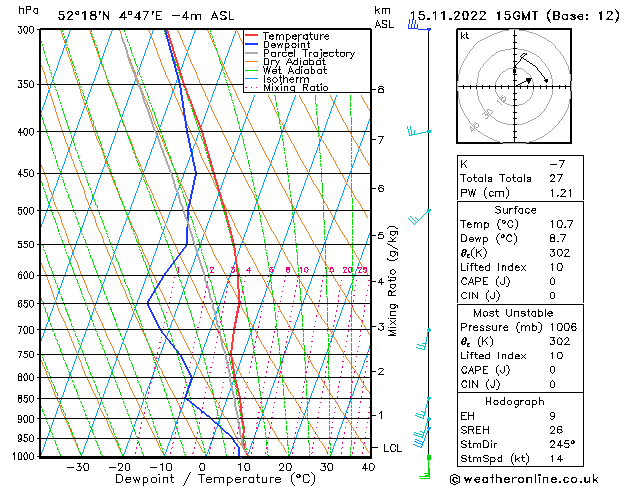Screen dimensions: 629x486
Task: Open the weatheronline.co.uk copyright link
Action: click(524, 479)
